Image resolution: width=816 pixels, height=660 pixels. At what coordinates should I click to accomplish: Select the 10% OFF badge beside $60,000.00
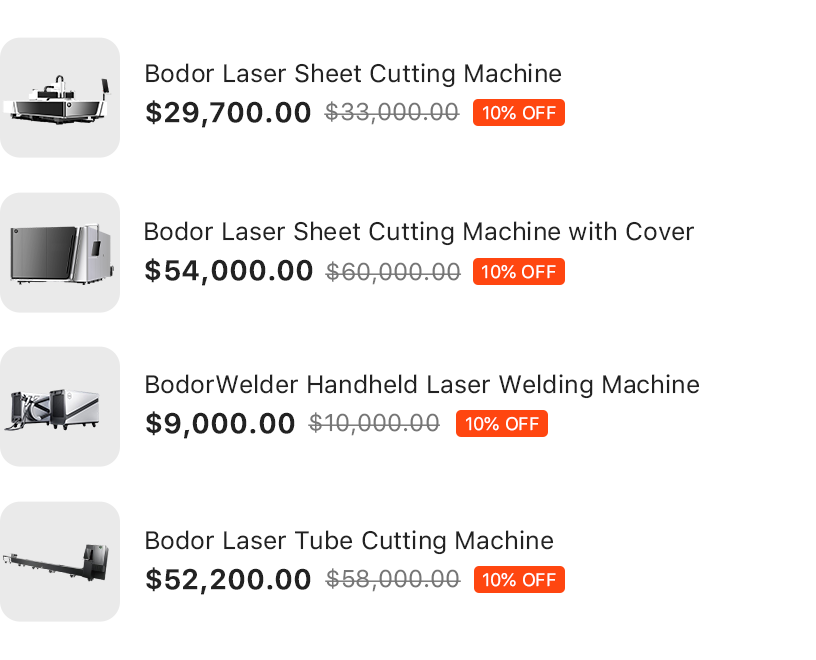click(519, 271)
